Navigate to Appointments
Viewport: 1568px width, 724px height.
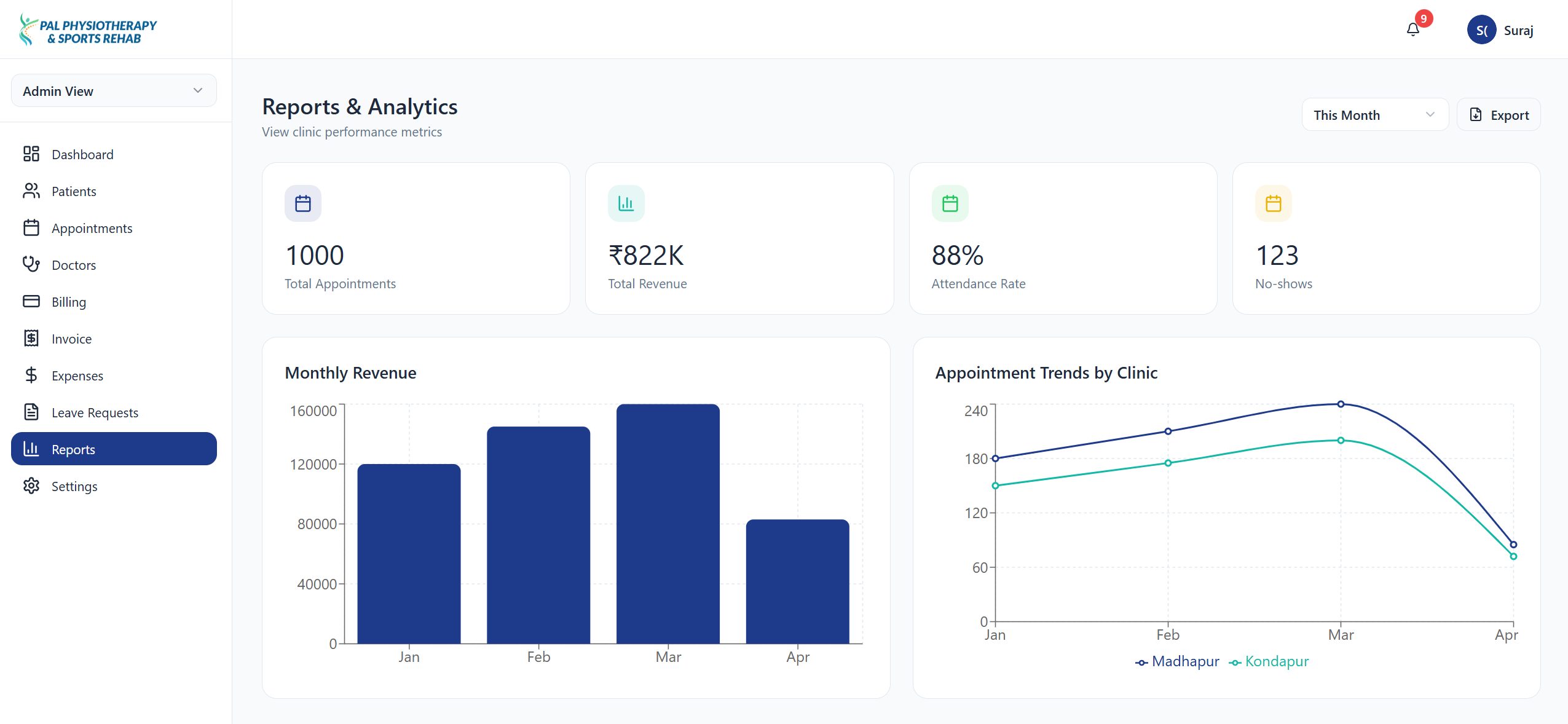pos(114,227)
